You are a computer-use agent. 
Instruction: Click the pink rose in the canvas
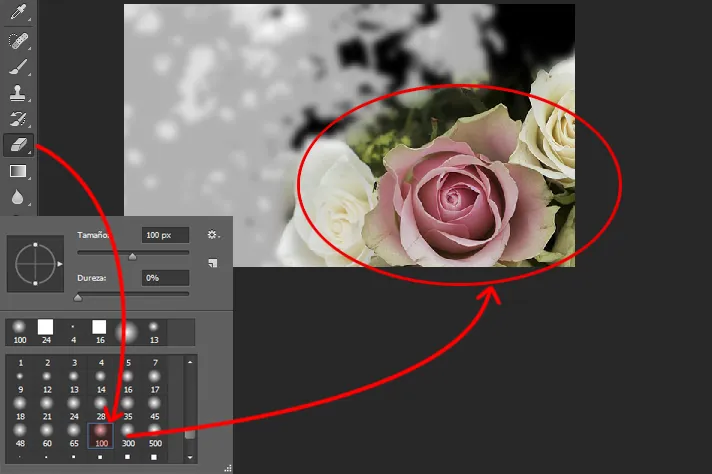click(x=454, y=200)
